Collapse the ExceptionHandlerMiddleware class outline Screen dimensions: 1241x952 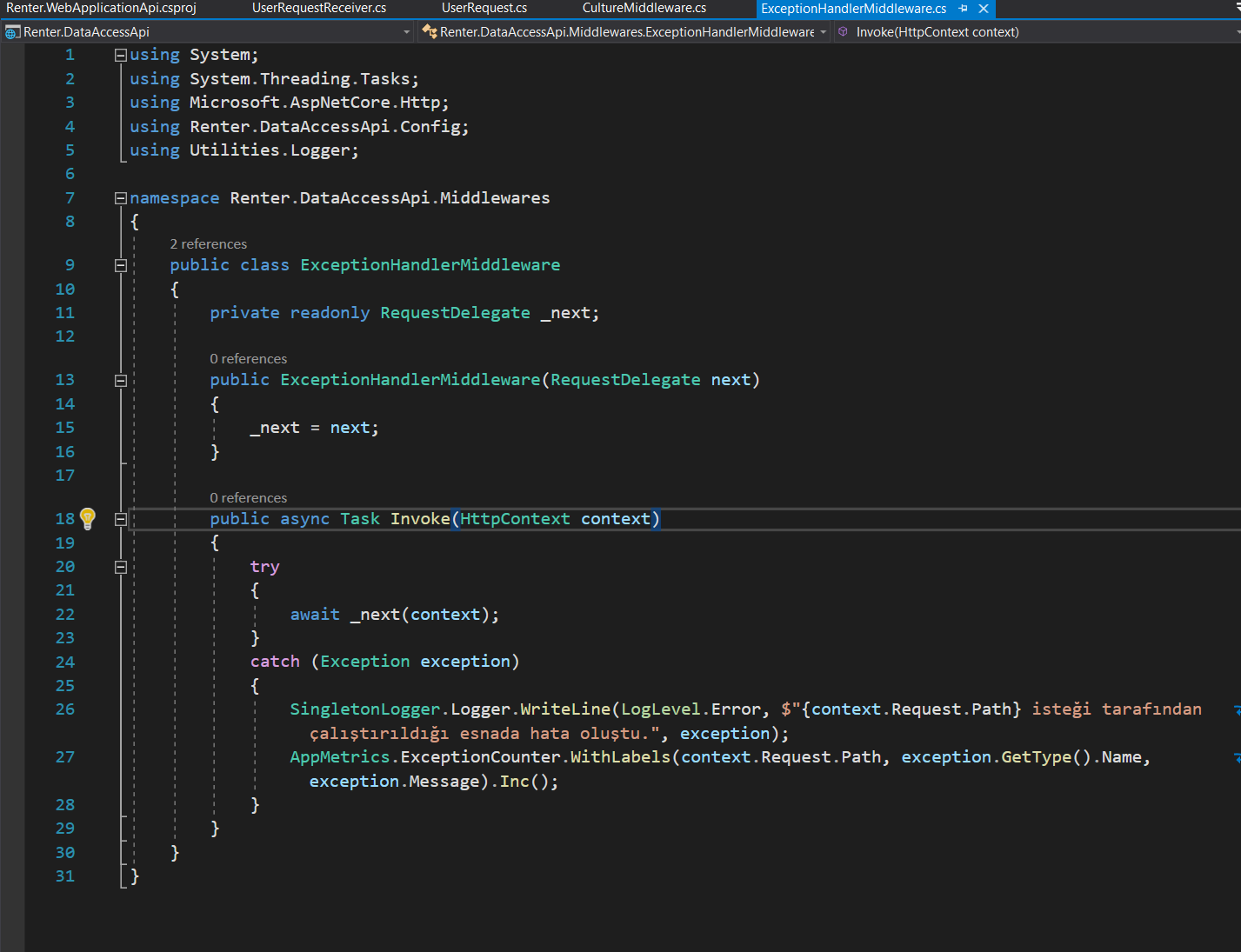121,265
